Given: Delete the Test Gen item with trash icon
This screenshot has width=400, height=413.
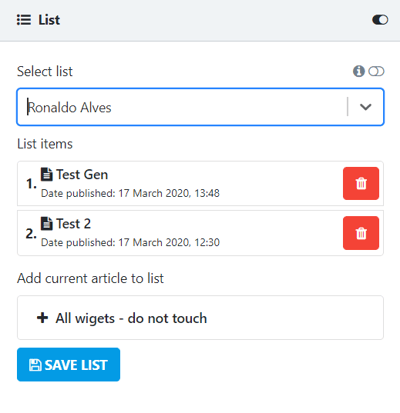Looking at the screenshot, I should point(361,183).
